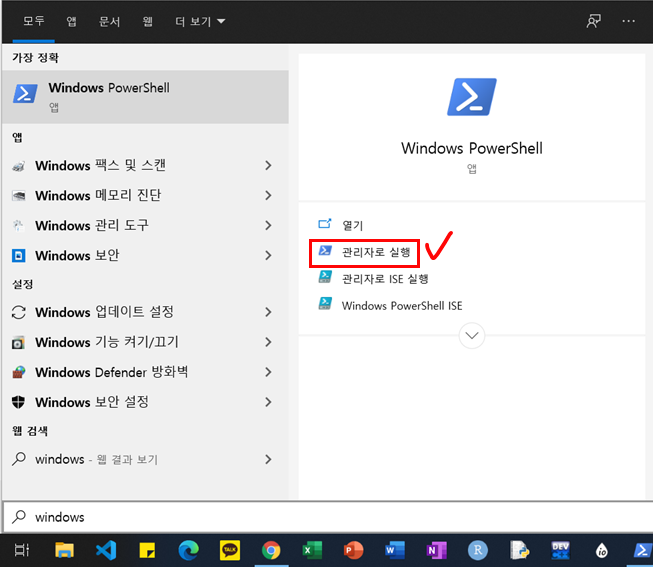The height and width of the screenshot is (567, 653).
Task: Click the large PowerShell logo in preview pane
Action: point(471,97)
